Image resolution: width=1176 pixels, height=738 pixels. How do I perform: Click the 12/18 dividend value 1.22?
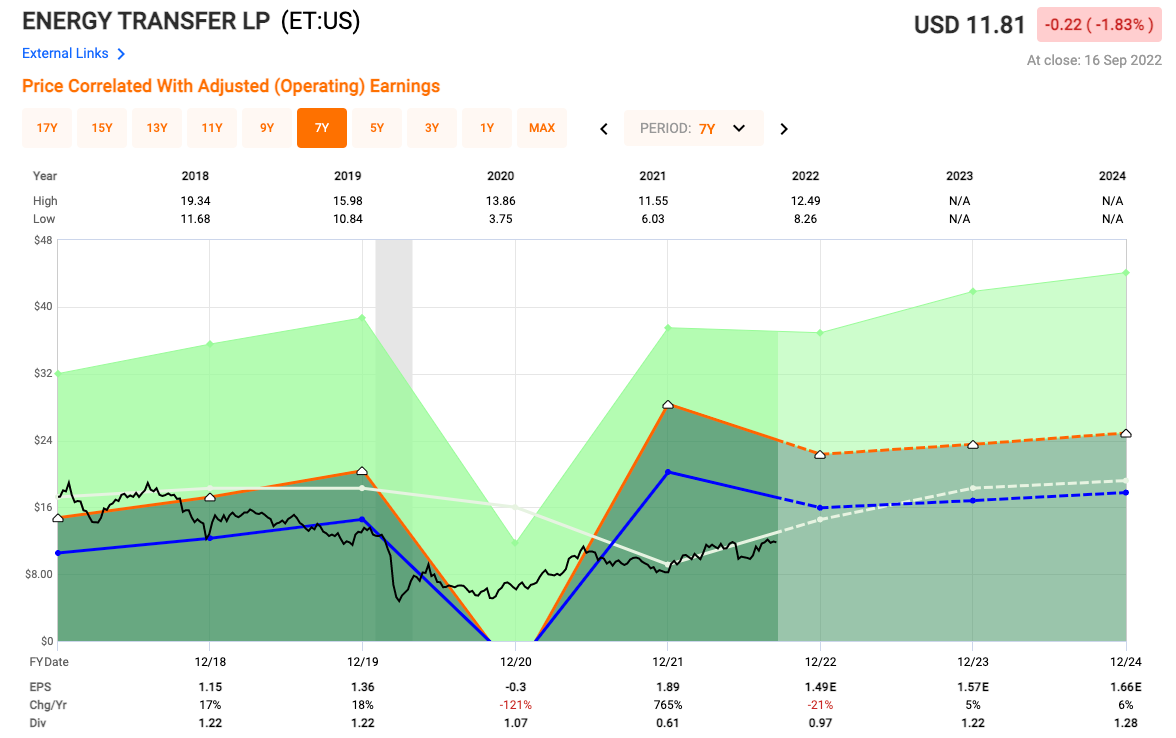210,723
